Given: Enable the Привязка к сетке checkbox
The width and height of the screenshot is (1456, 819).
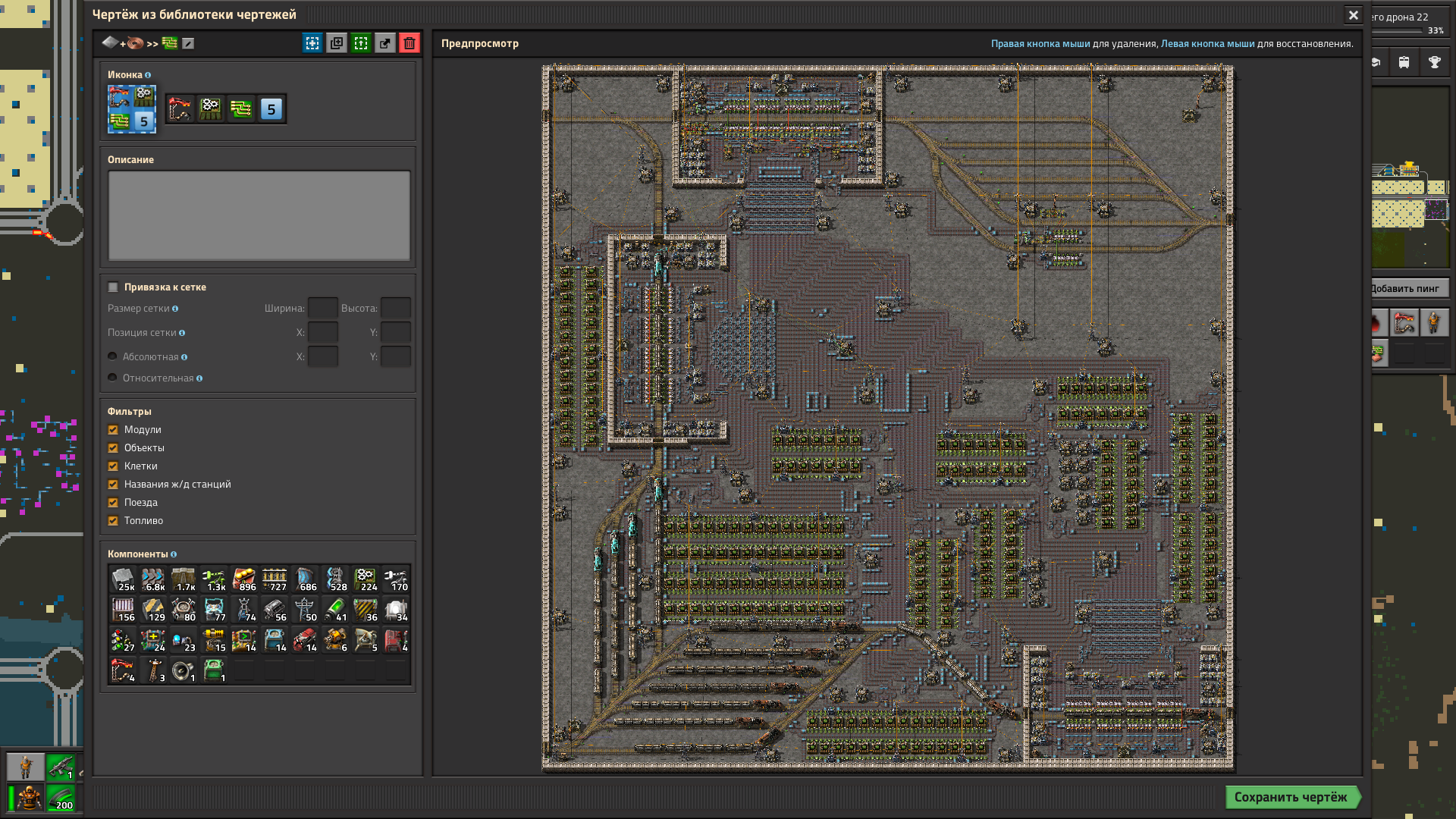Looking at the screenshot, I should 113,287.
